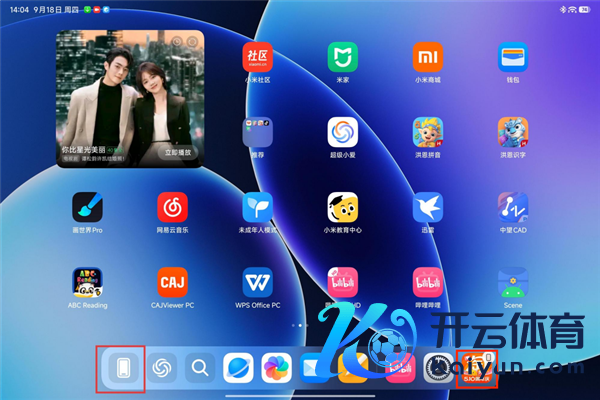The height and width of the screenshot is (400, 600).
Task: Enable 未成年人模式 app
Action: click(257, 208)
